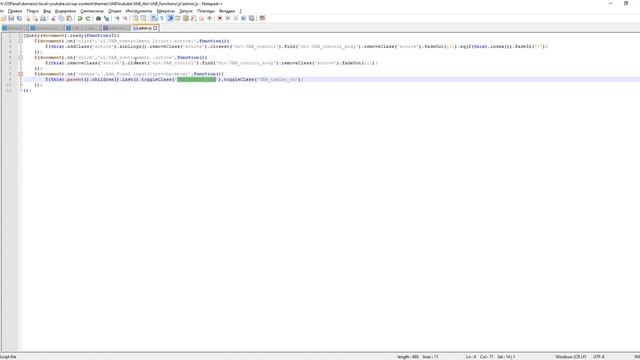640x360 pixels.
Task: Click the Copy toolbar icon
Action: point(61,18)
